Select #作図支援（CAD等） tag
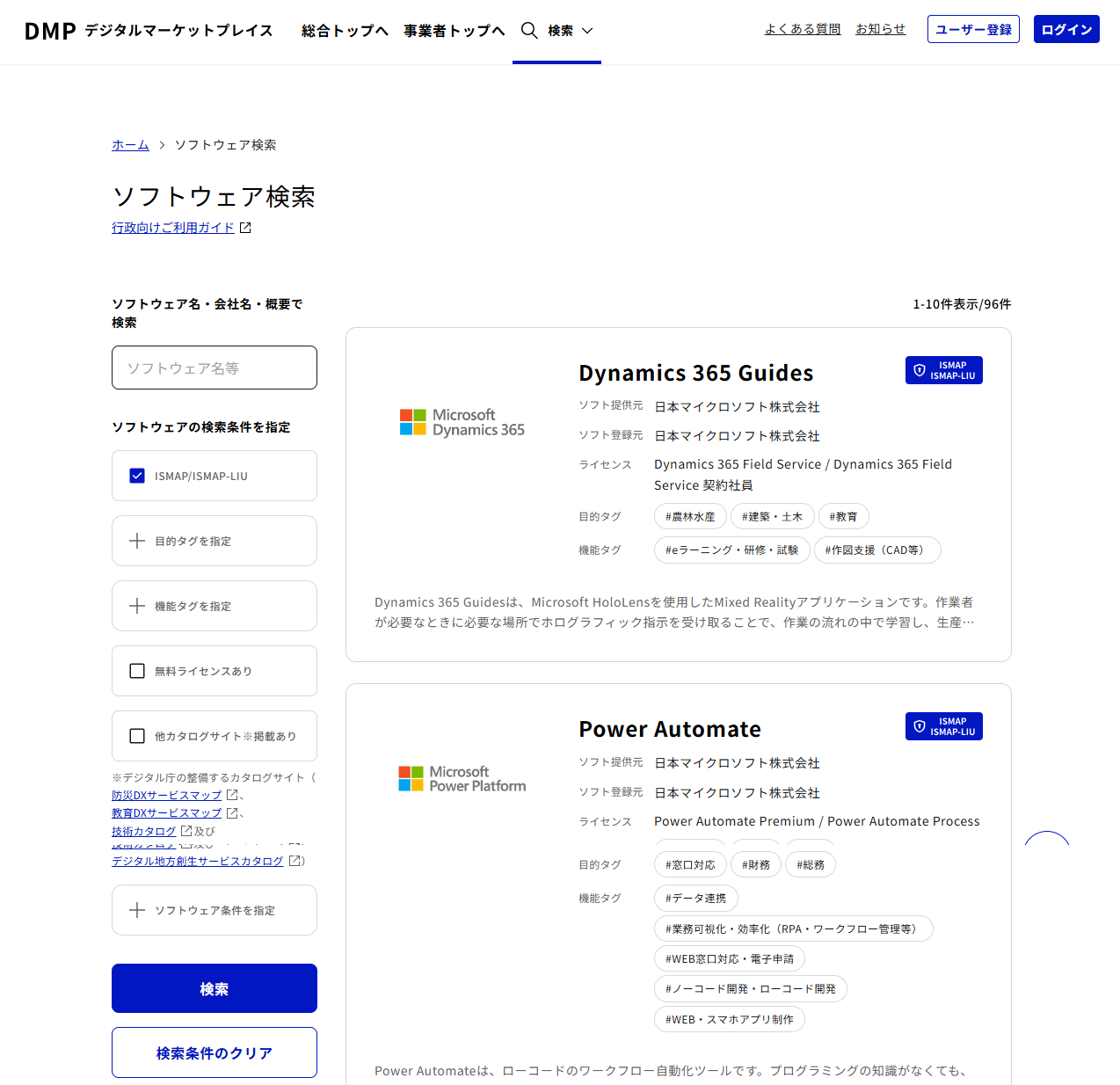Screen dimensions: 1120x1085 (x=877, y=550)
